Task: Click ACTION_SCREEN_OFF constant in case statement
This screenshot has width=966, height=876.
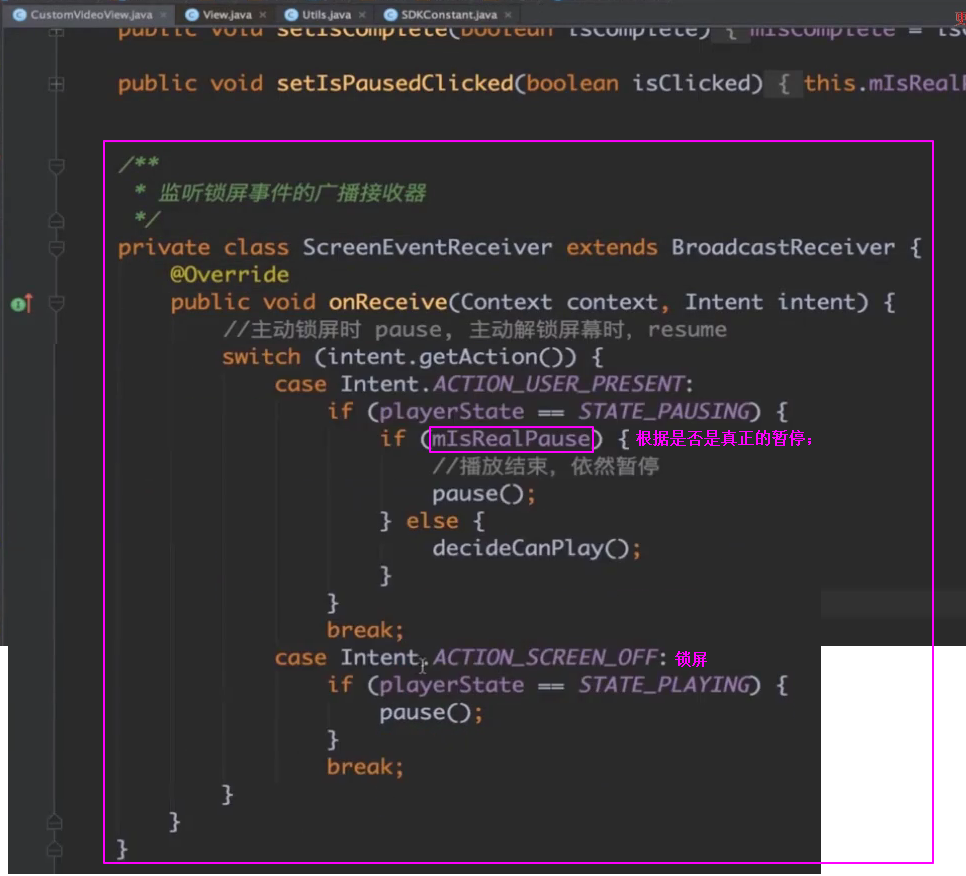Action: [545, 658]
